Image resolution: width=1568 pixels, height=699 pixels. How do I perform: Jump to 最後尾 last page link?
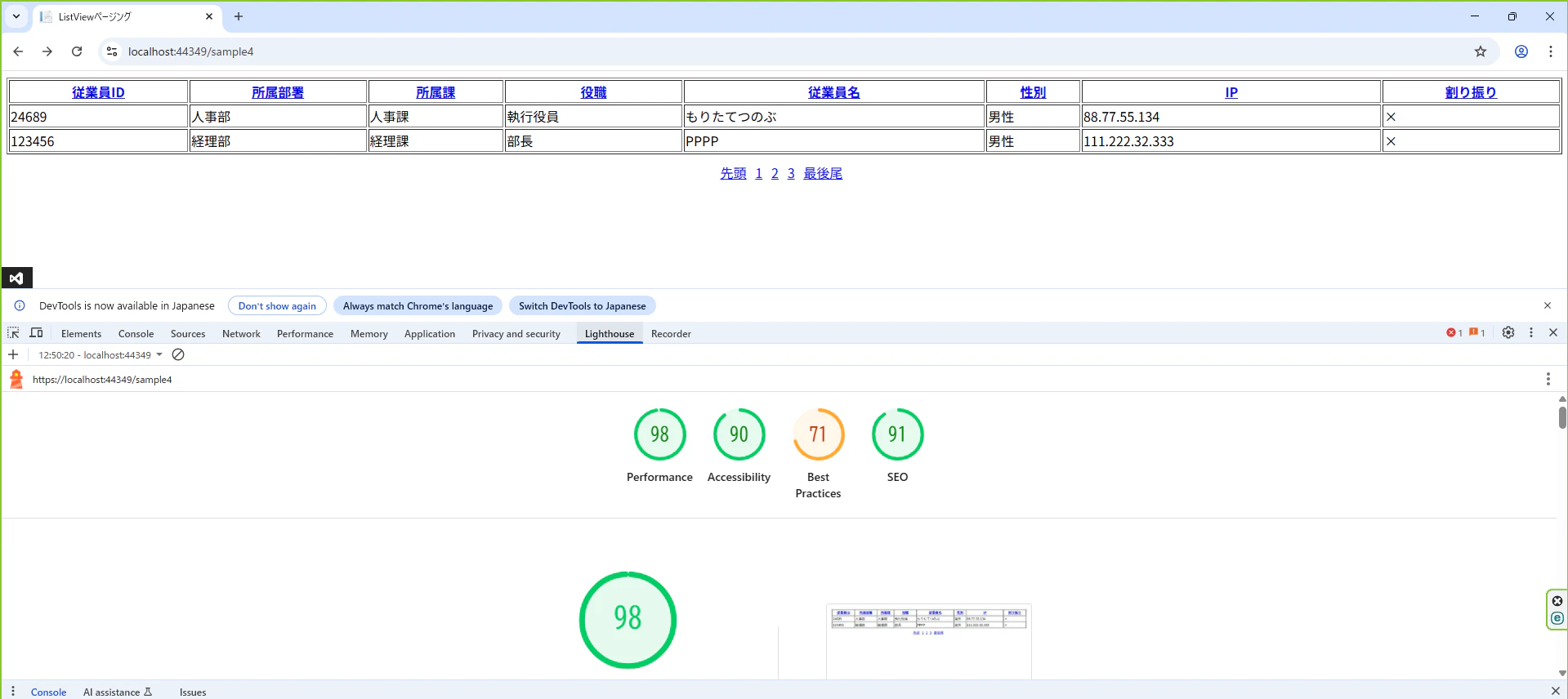[x=823, y=173]
